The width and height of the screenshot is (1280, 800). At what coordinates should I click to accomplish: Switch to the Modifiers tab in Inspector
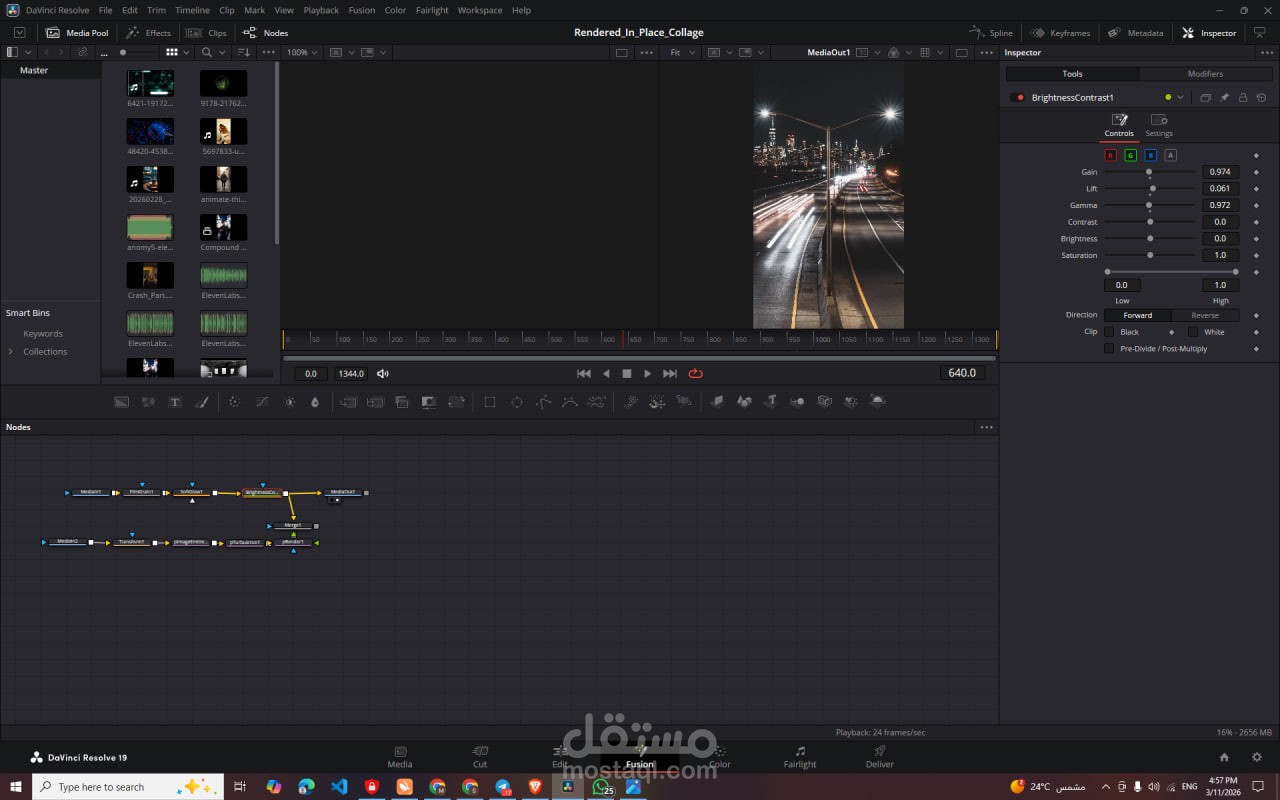point(1204,74)
